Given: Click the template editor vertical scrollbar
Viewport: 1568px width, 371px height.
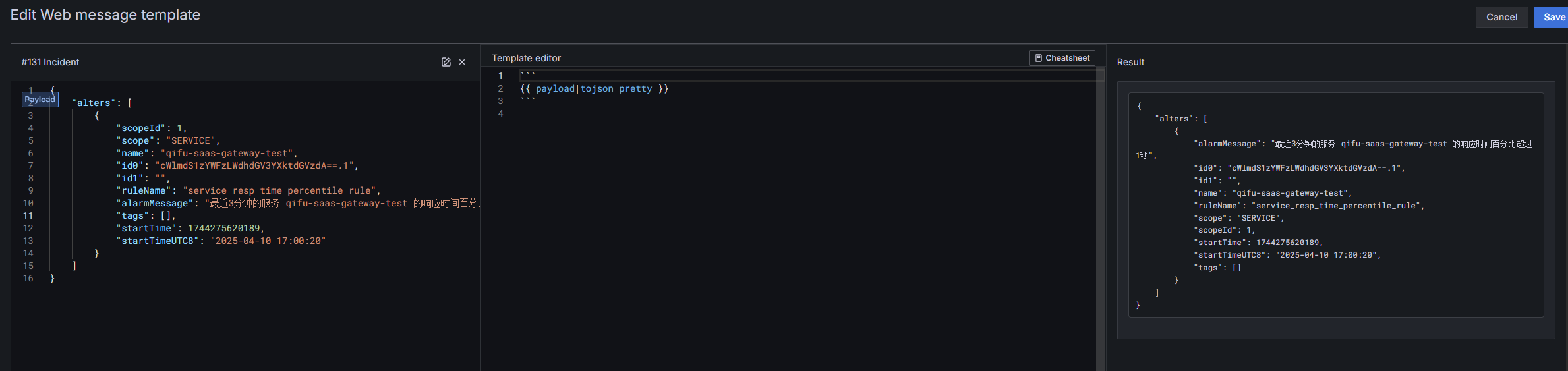Looking at the screenshot, I should pos(1100,219).
